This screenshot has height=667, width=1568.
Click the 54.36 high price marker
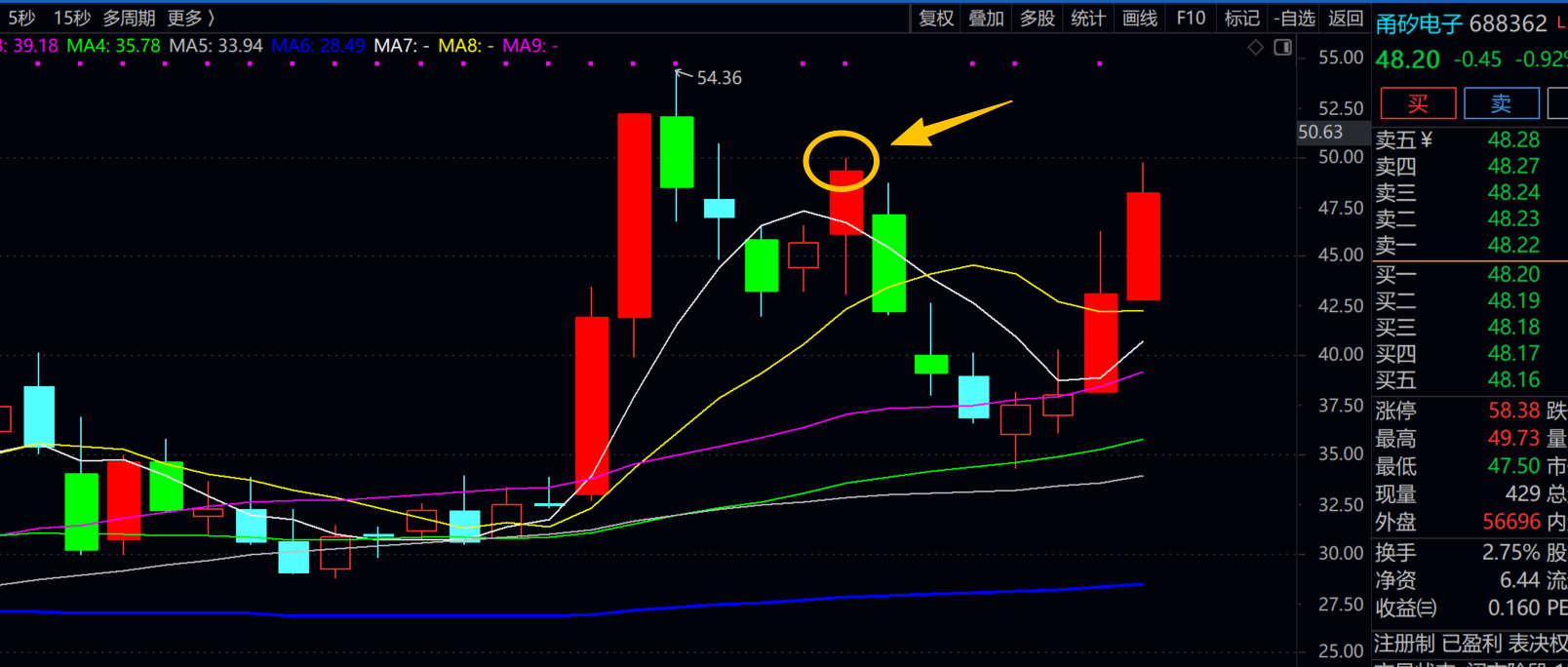click(x=719, y=78)
